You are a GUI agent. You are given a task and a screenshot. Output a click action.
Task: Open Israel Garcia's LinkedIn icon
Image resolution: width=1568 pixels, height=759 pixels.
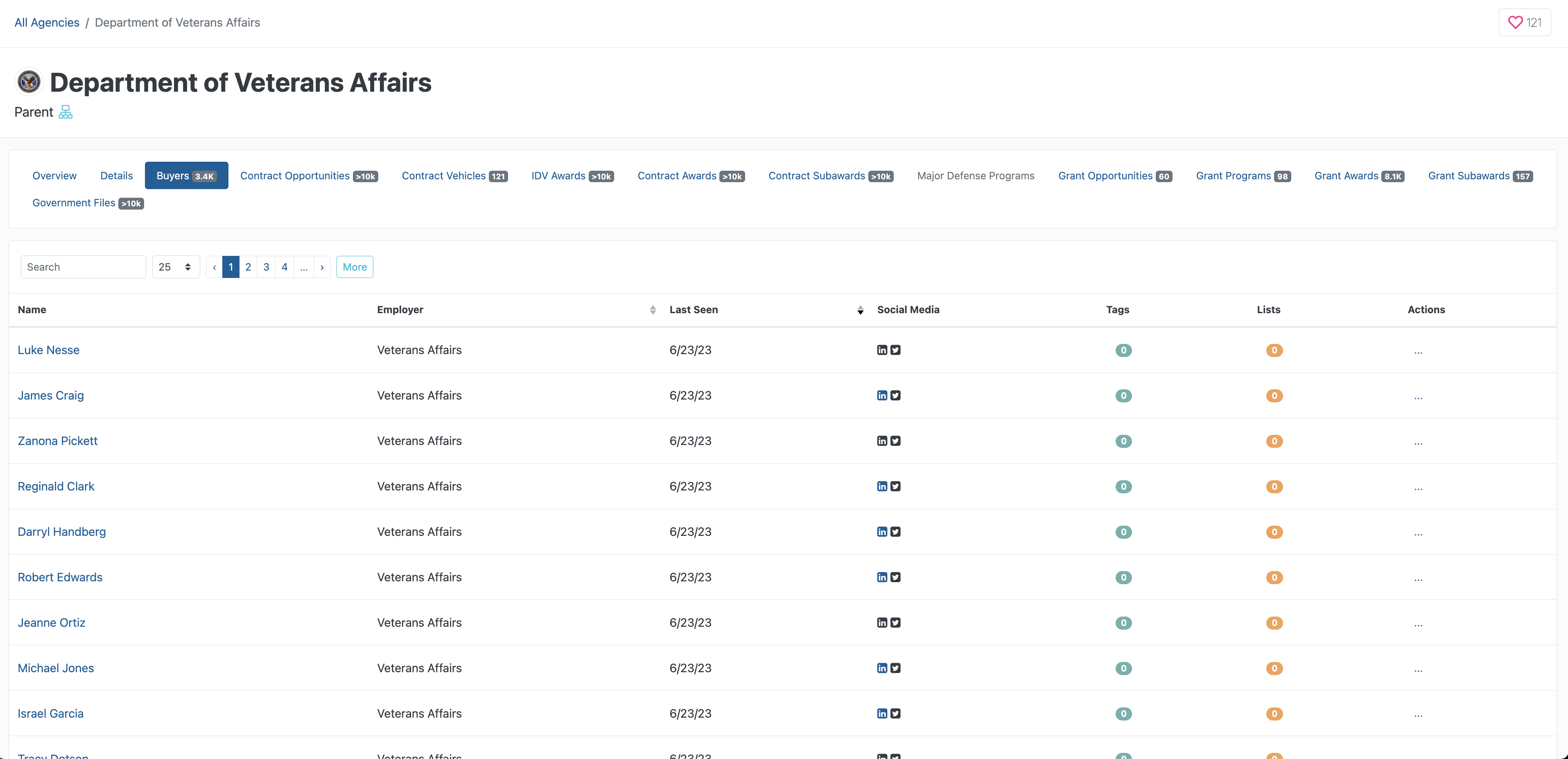tap(882, 713)
